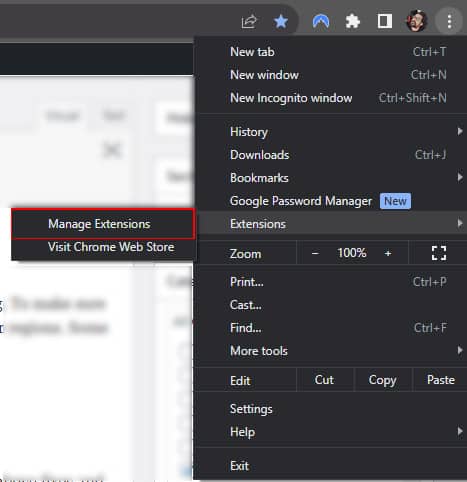Image resolution: width=467 pixels, height=482 pixels.
Task: Expand the Bookmarks submenu
Action: [330, 178]
